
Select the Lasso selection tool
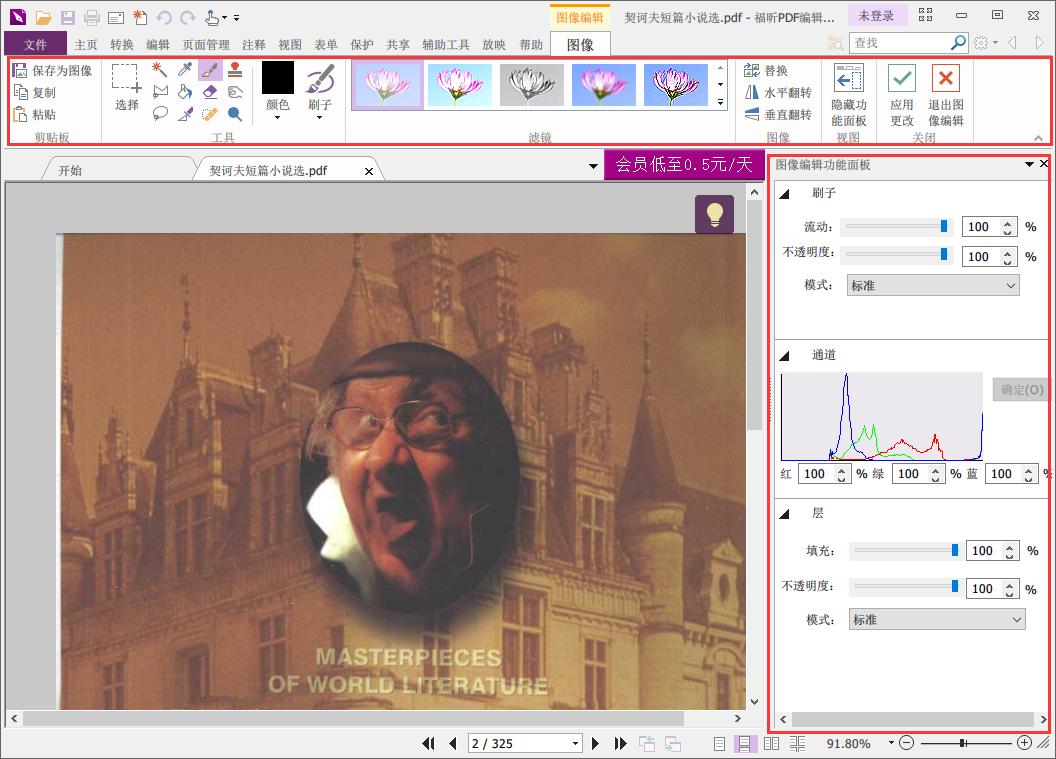click(161, 114)
